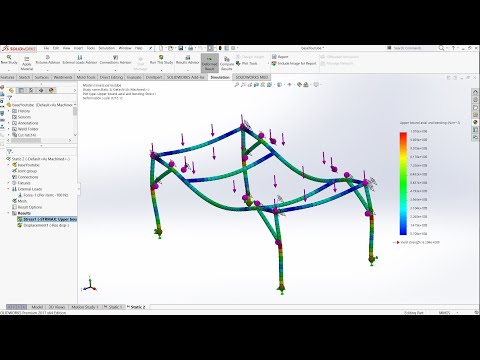Open the Edit menu
Screen dimensions: 480x360
point(56,48)
